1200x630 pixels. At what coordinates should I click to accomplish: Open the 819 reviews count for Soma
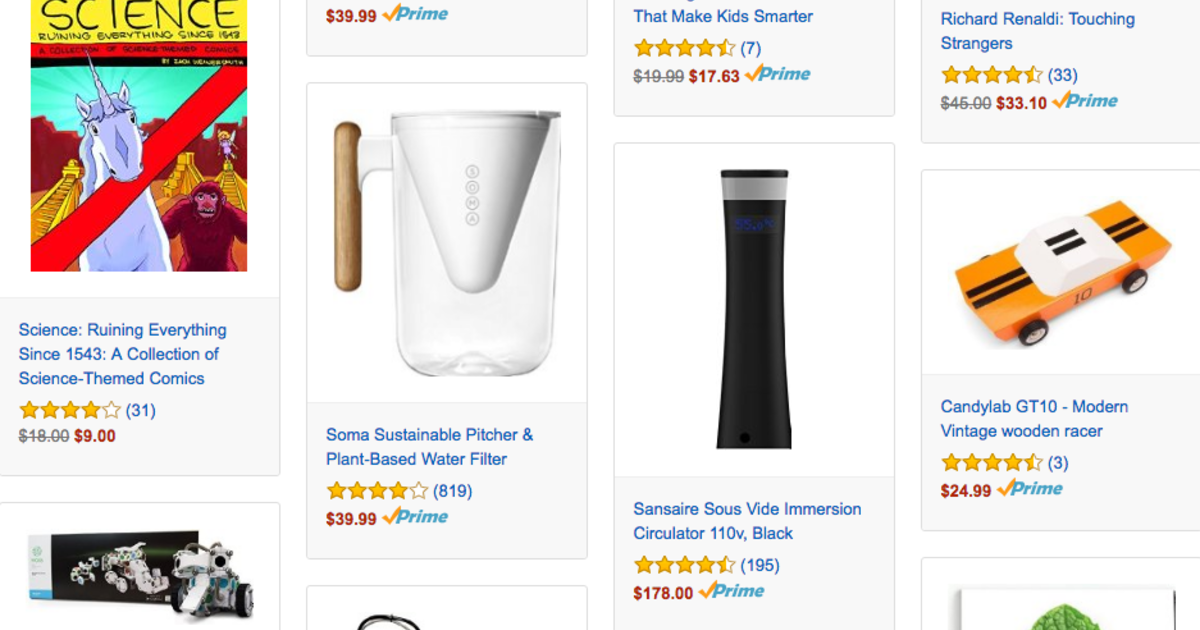point(452,491)
